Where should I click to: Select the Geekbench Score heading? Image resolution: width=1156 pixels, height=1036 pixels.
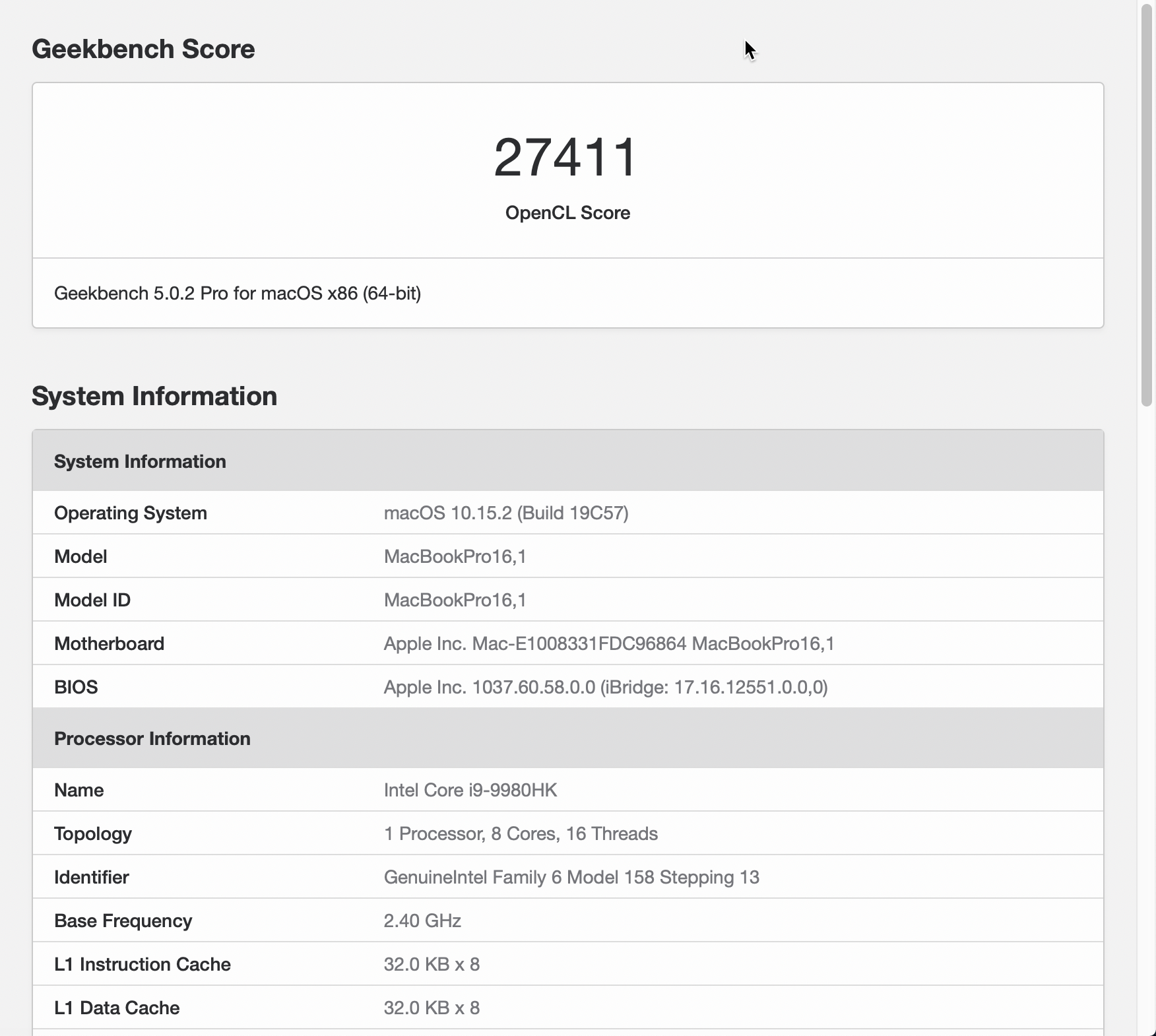(x=143, y=49)
